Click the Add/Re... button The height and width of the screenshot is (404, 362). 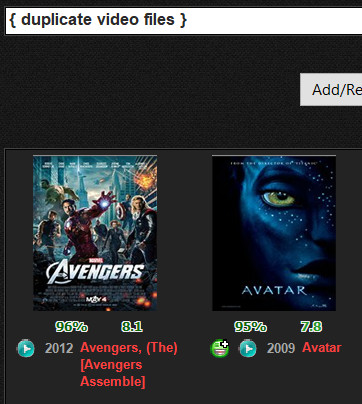(x=331, y=90)
